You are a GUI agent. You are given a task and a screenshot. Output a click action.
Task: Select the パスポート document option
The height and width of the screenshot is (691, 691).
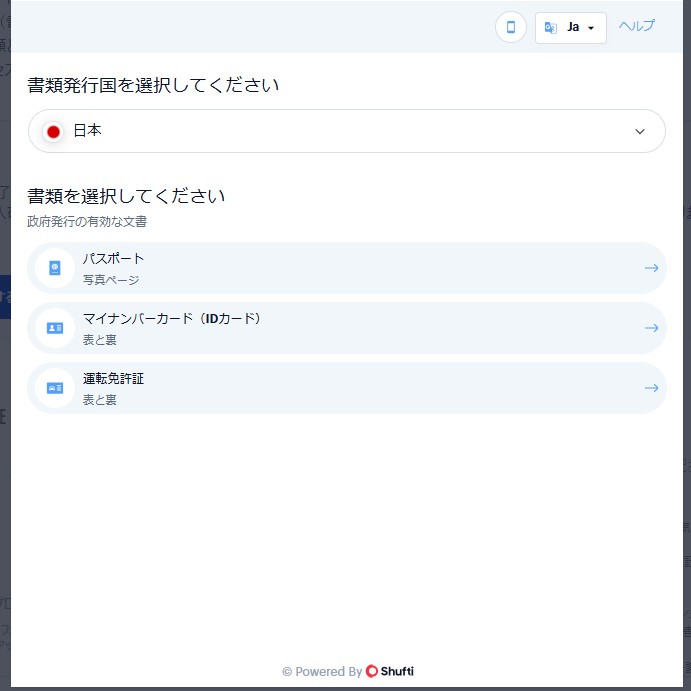click(346, 268)
